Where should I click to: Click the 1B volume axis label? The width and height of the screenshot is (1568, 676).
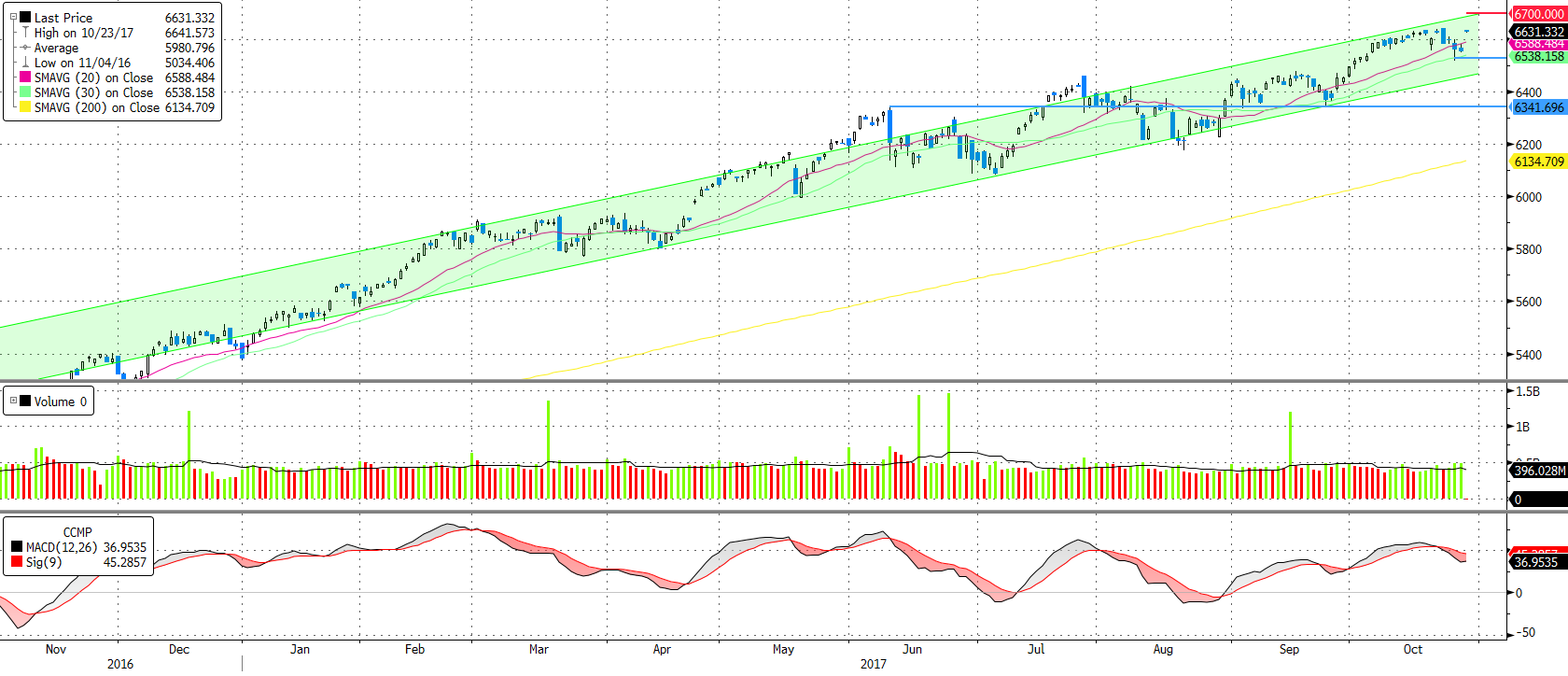[1523, 427]
